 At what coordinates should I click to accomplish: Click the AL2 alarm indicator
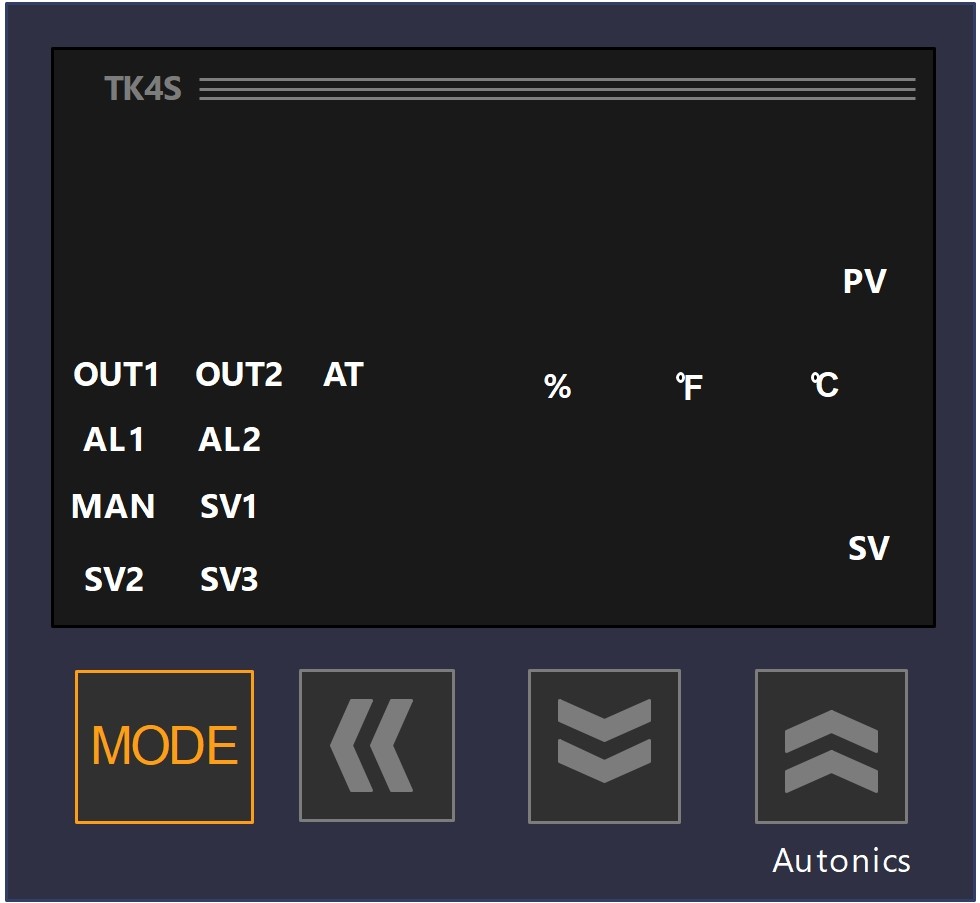pyautogui.click(x=229, y=439)
